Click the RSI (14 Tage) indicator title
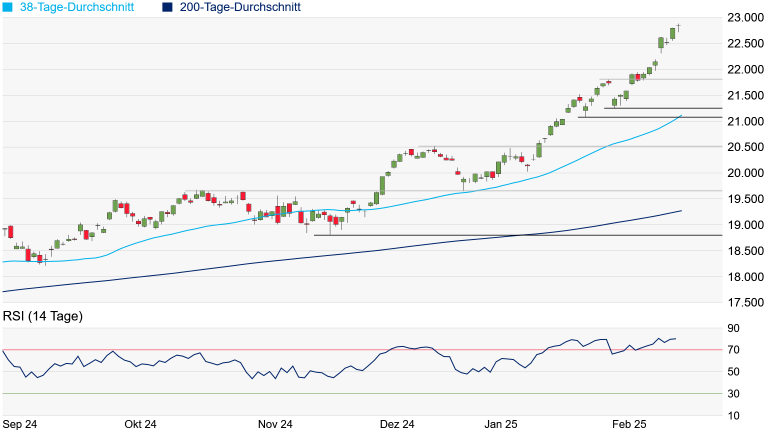This screenshot has width=765, height=430. tap(43, 317)
